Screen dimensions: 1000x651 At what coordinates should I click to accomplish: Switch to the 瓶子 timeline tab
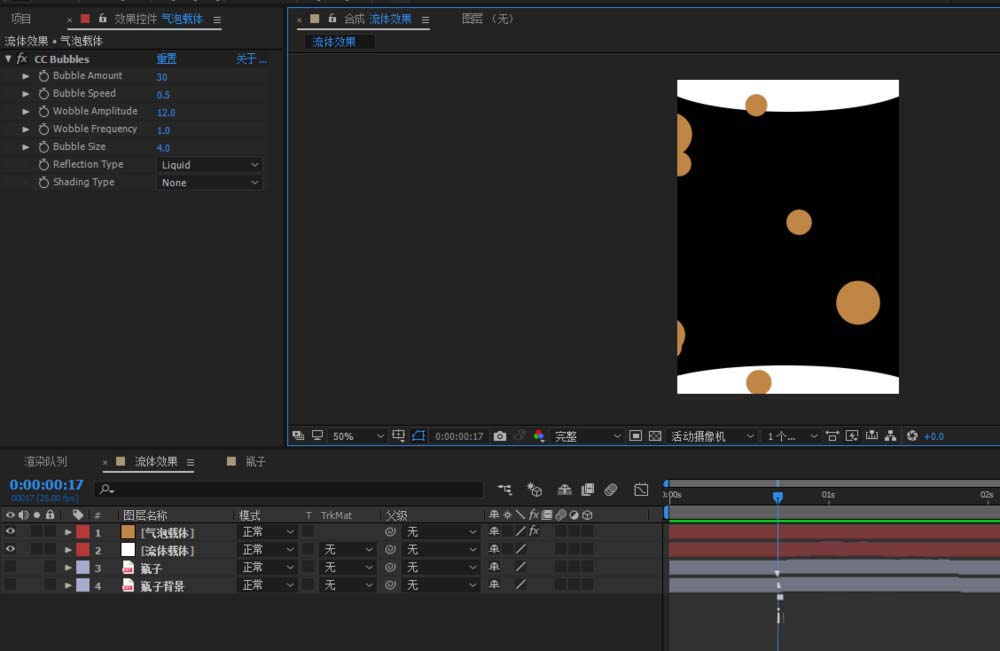(255, 462)
